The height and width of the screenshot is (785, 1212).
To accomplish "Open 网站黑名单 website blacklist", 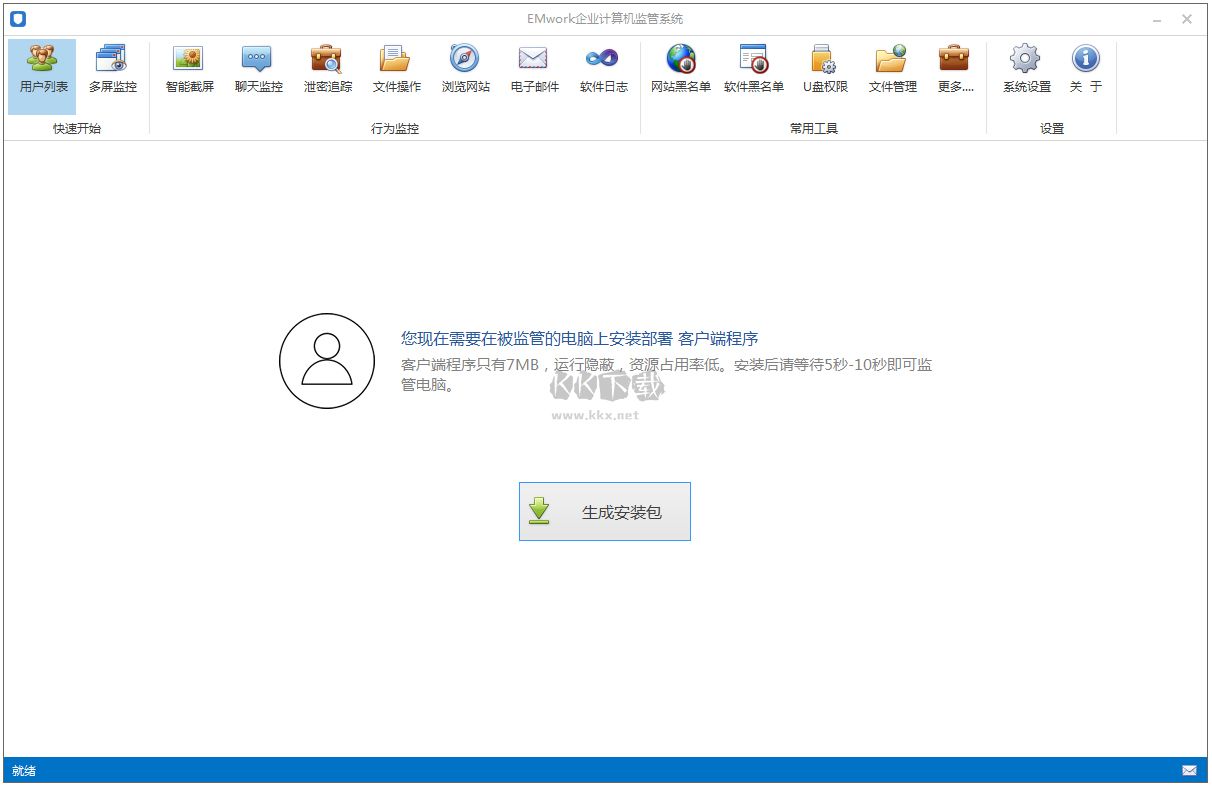I will click(680, 70).
